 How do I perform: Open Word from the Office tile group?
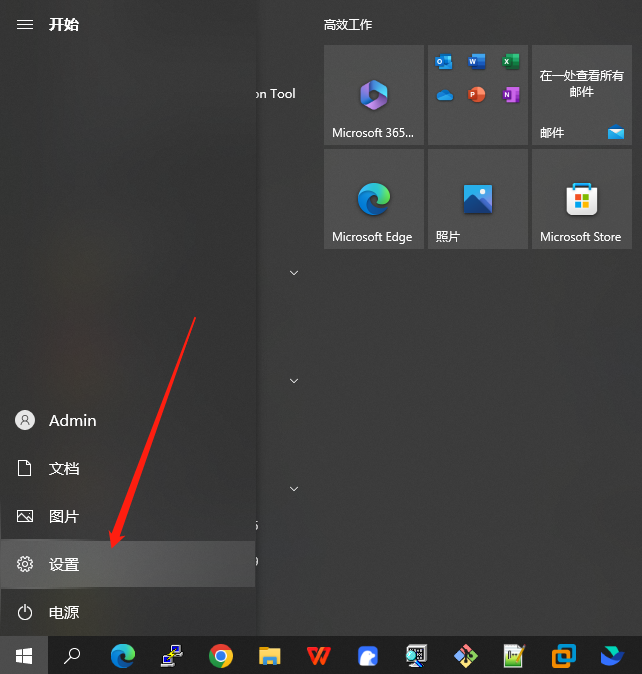pyautogui.click(x=477, y=62)
